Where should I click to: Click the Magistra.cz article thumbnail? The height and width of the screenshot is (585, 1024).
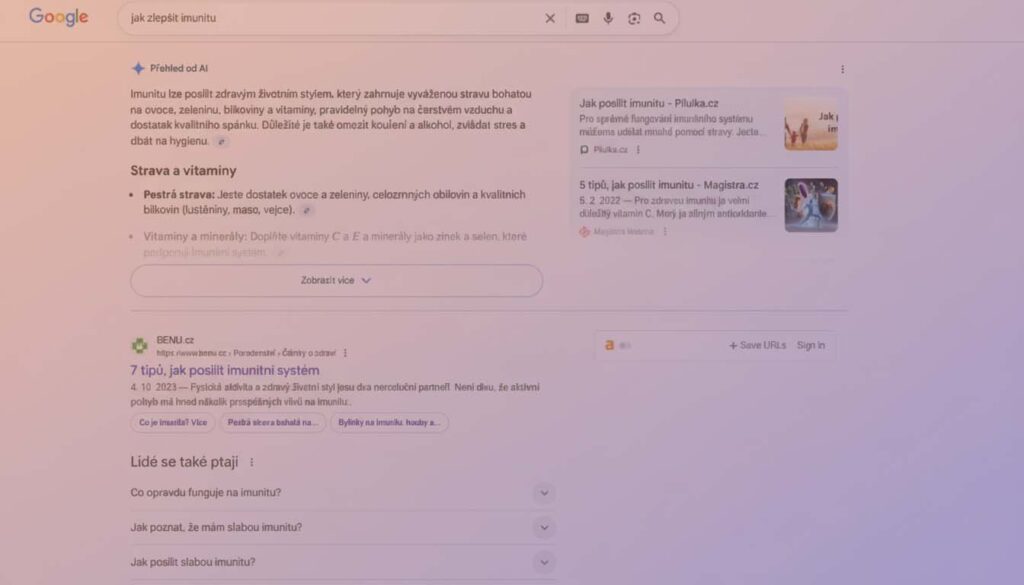pyautogui.click(x=811, y=205)
